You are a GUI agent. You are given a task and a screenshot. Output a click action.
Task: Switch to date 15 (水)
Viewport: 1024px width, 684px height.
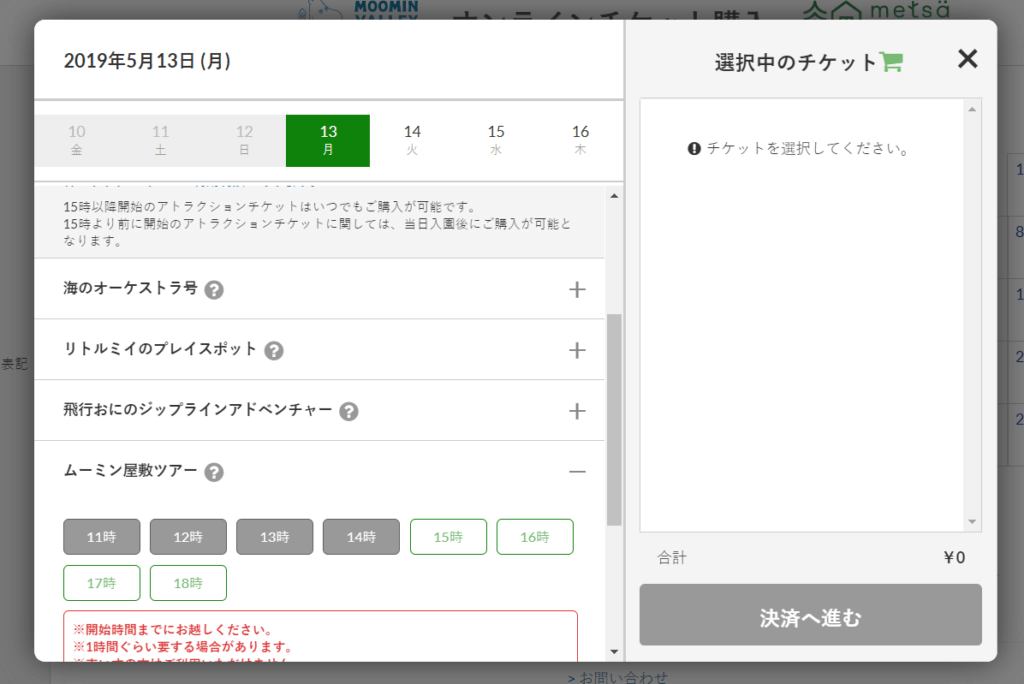(496, 140)
